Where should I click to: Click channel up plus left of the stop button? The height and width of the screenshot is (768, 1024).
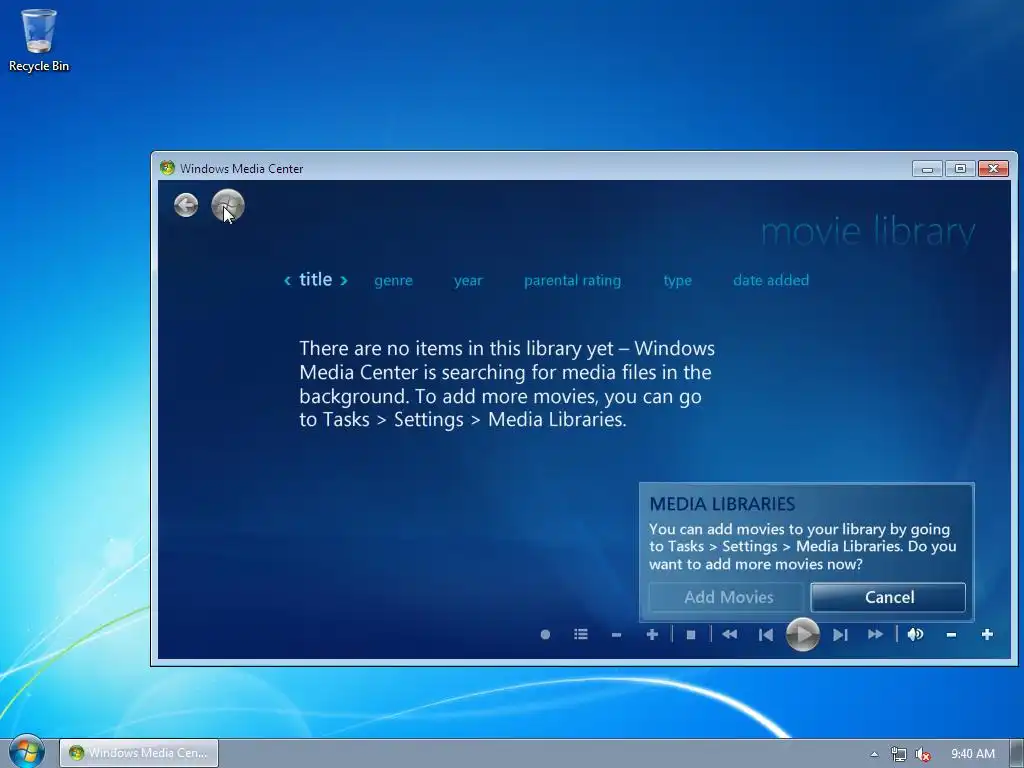(652, 634)
